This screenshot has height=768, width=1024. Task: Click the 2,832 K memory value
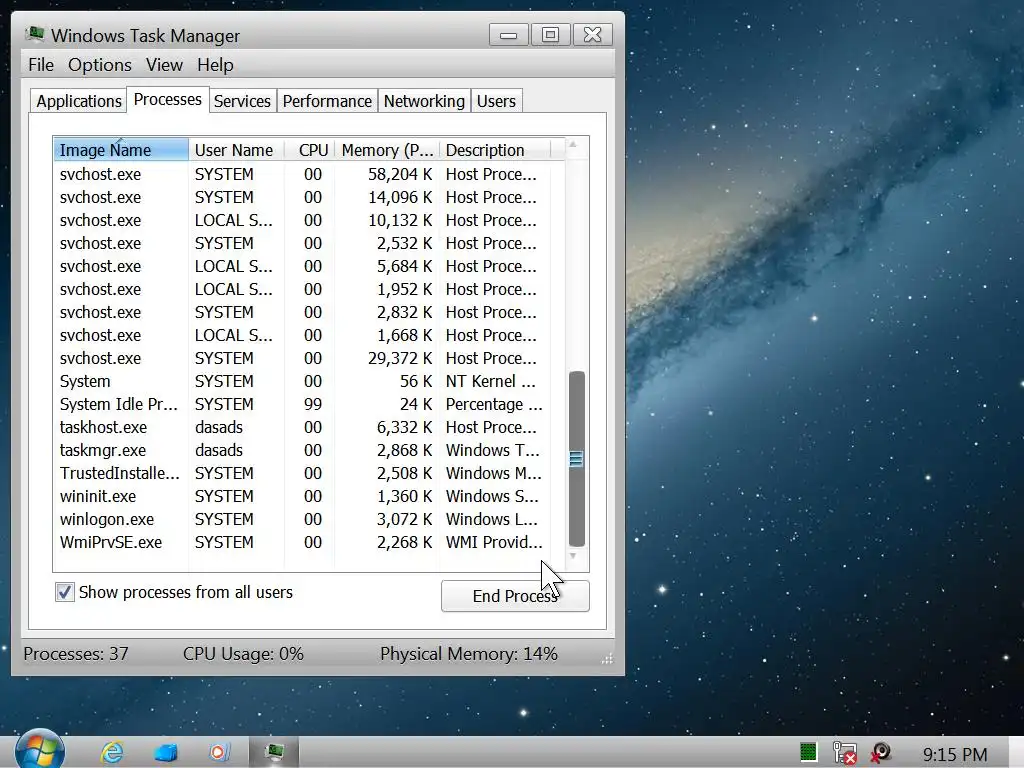[x=404, y=312]
